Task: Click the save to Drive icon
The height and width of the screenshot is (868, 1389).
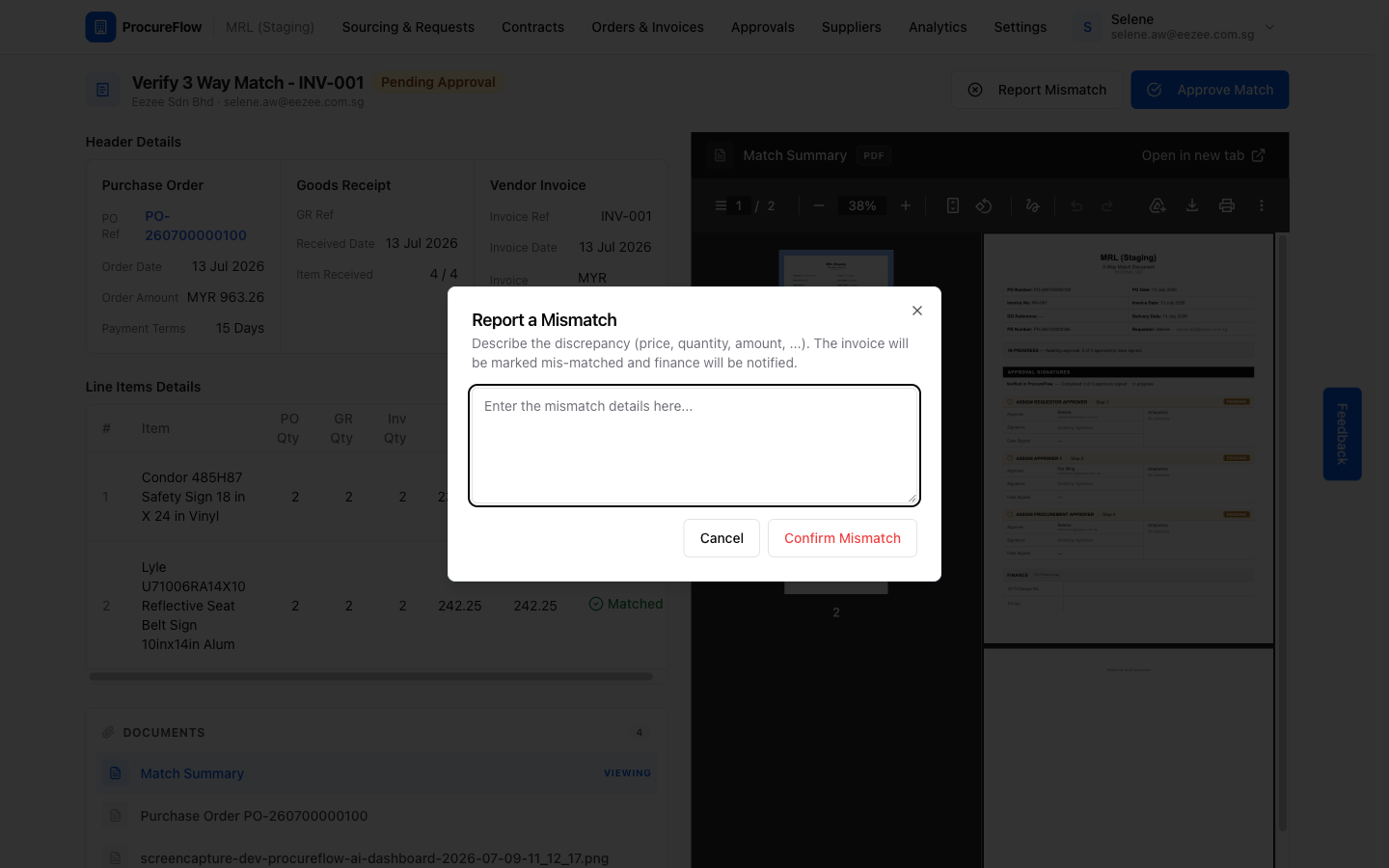Action: click(x=1157, y=205)
